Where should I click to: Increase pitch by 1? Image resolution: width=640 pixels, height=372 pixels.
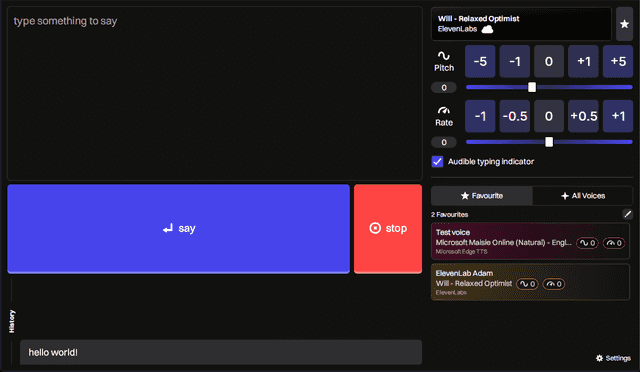pos(583,61)
